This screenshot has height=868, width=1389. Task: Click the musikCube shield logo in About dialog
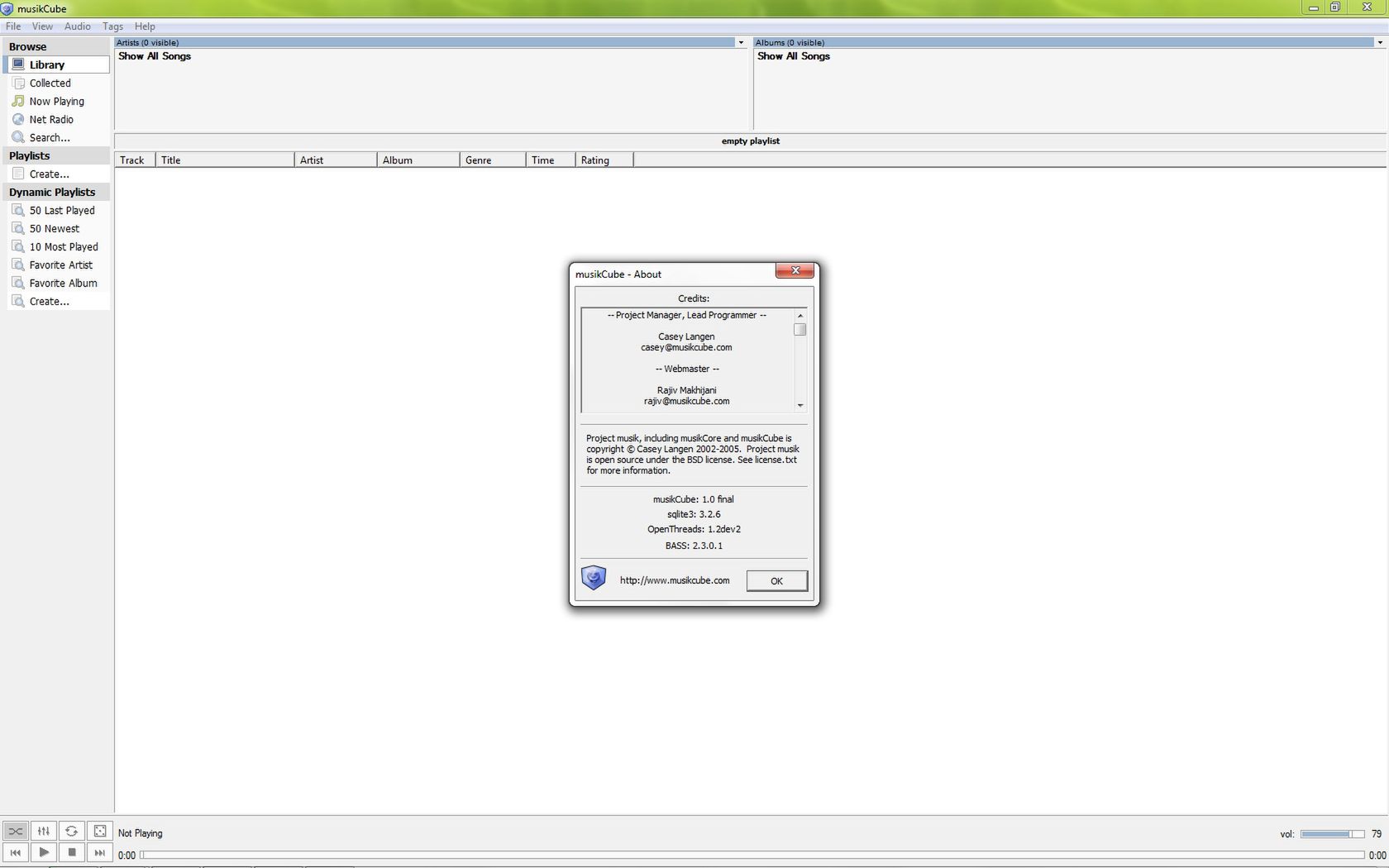coord(594,578)
